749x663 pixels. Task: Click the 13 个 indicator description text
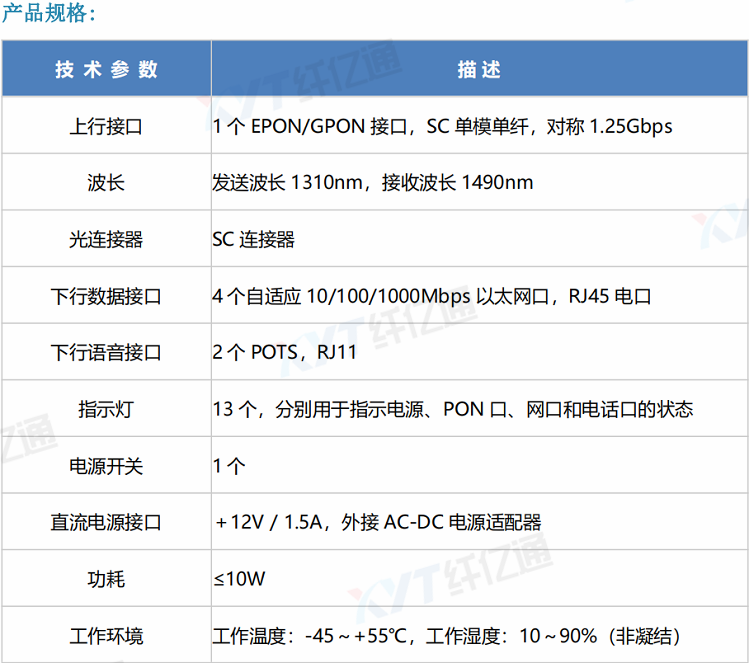click(452, 410)
